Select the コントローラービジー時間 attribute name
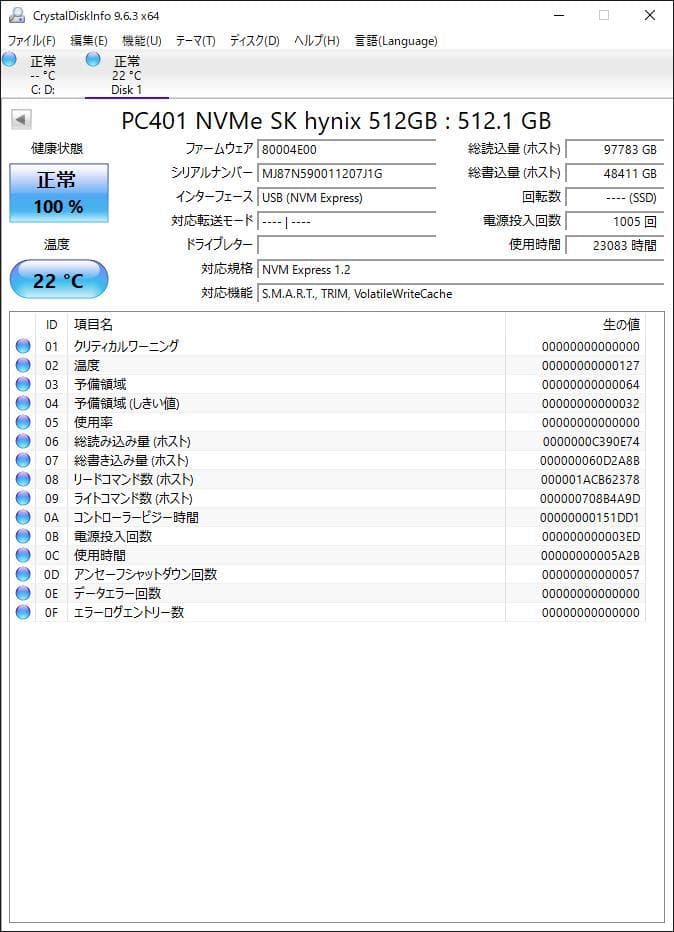Image resolution: width=674 pixels, height=932 pixels. (x=136, y=517)
